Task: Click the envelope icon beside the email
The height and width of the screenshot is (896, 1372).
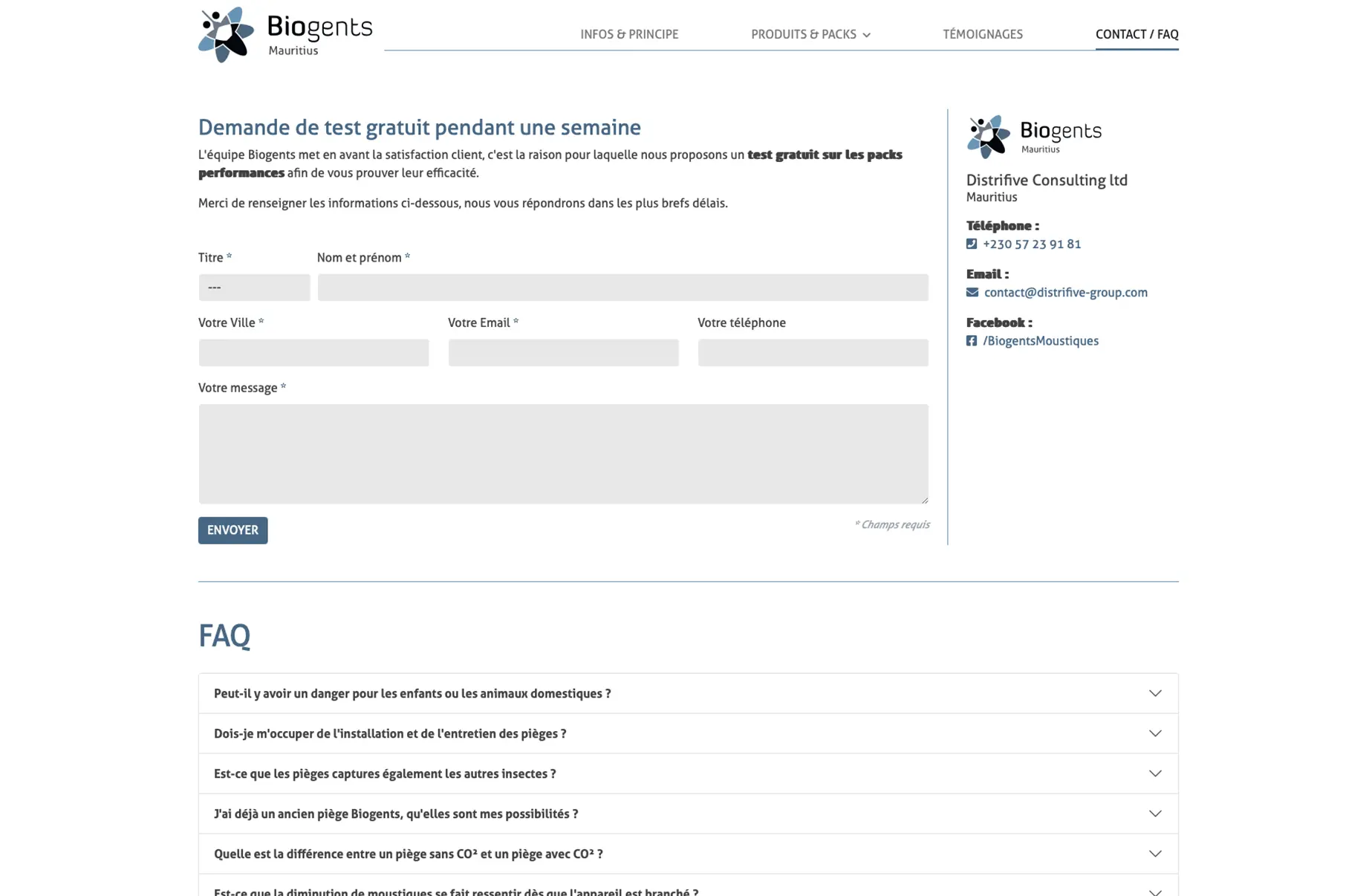Action: point(972,292)
